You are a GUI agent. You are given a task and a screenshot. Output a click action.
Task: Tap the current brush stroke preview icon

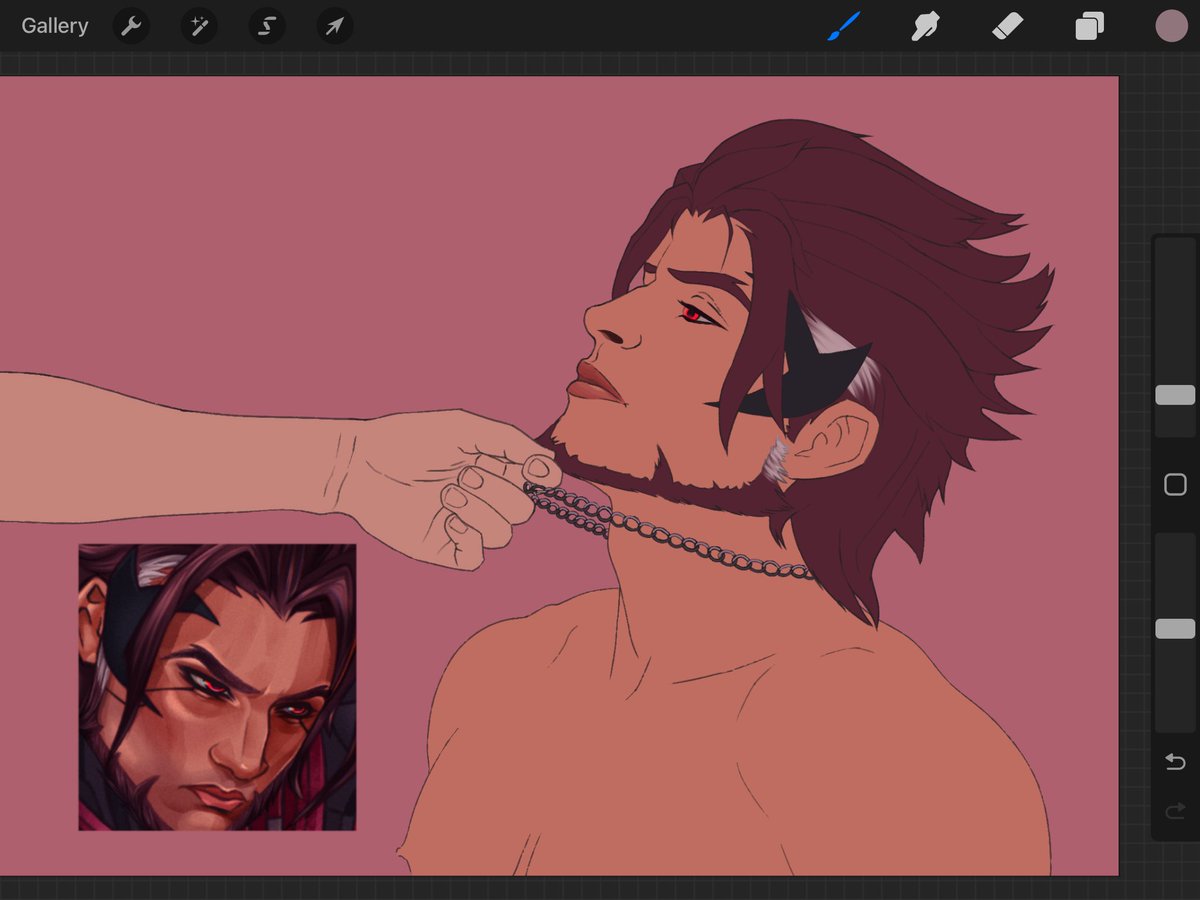(x=843, y=26)
